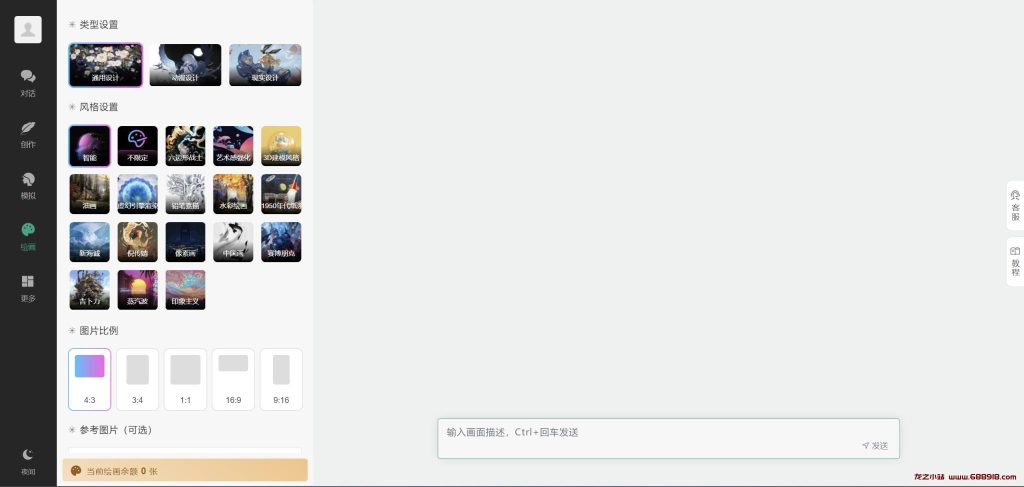Pick the 像素画 pixel art style
Image resolution: width=1024 pixels, height=487 pixels.
(x=185, y=242)
